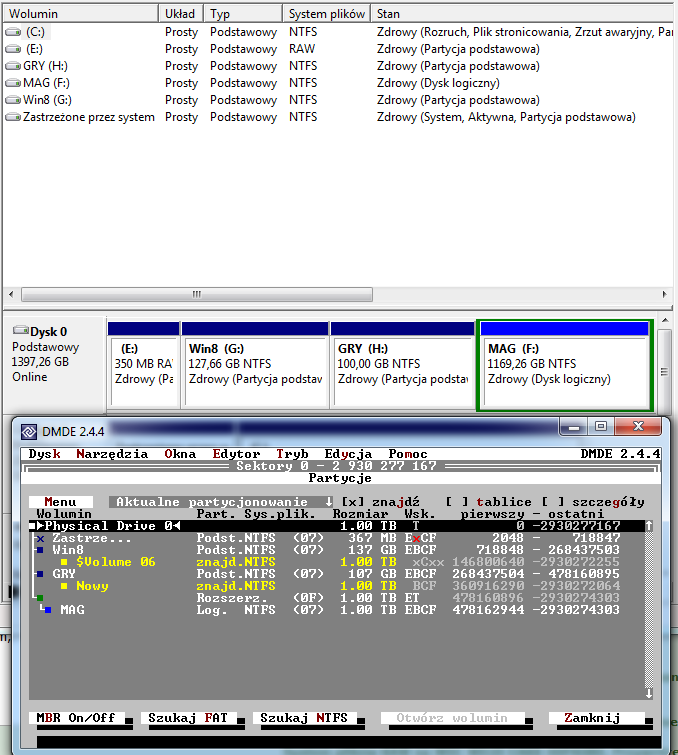Click 'Zdrowy (System, Aktywna, Partycja podstawowa)' status
Image resolution: width=678 pixels, height=755 pixels.
[x=506, y=117]
